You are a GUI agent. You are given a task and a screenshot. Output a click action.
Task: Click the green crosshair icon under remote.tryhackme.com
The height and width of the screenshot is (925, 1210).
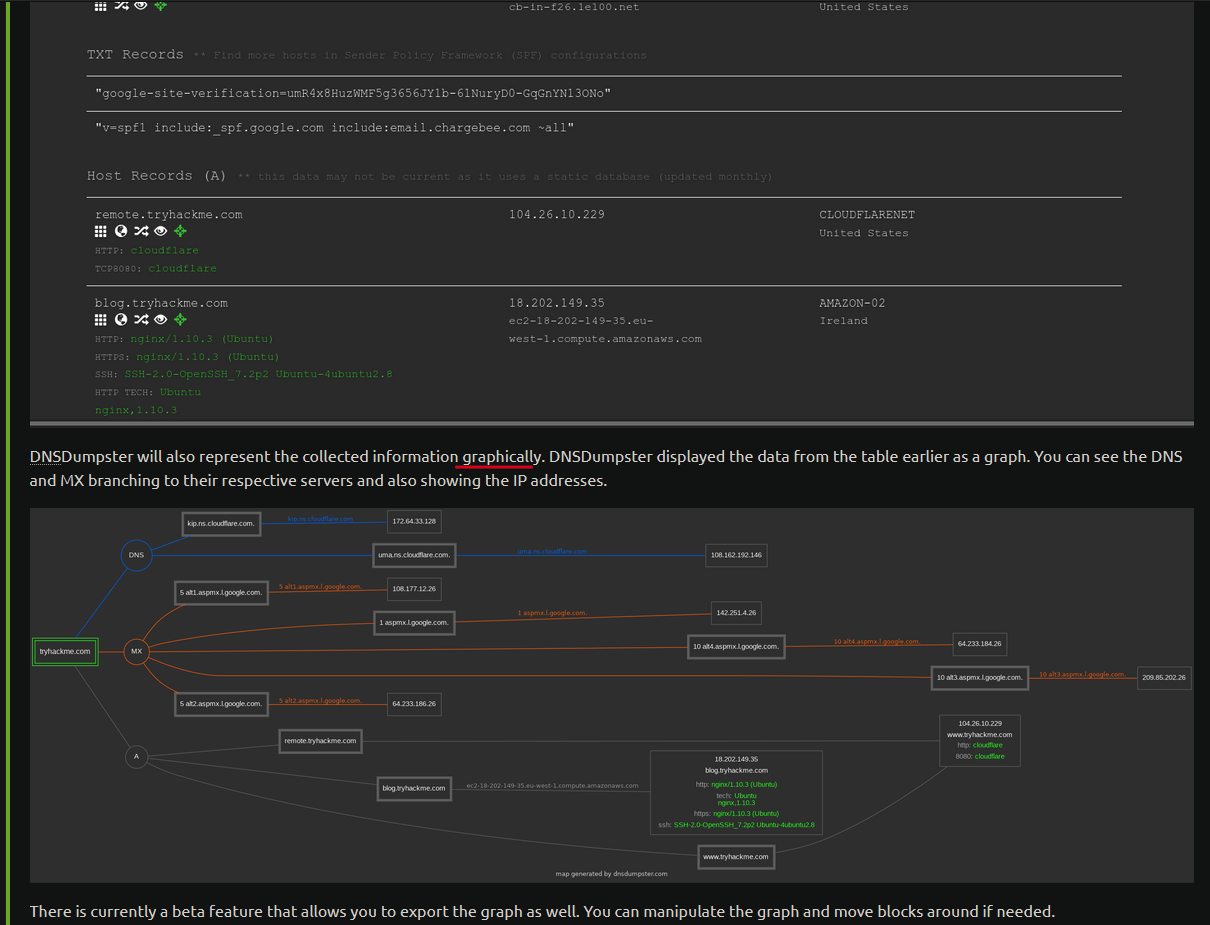180,231
